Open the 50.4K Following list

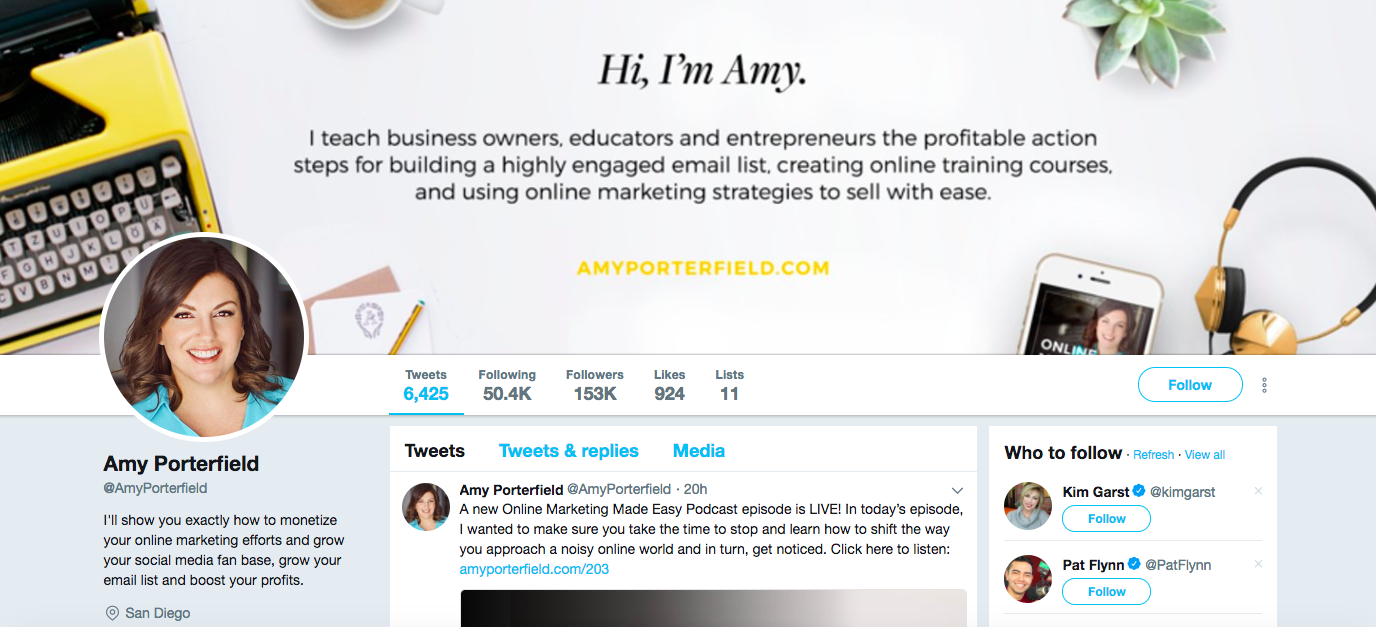tap(507, 385)
